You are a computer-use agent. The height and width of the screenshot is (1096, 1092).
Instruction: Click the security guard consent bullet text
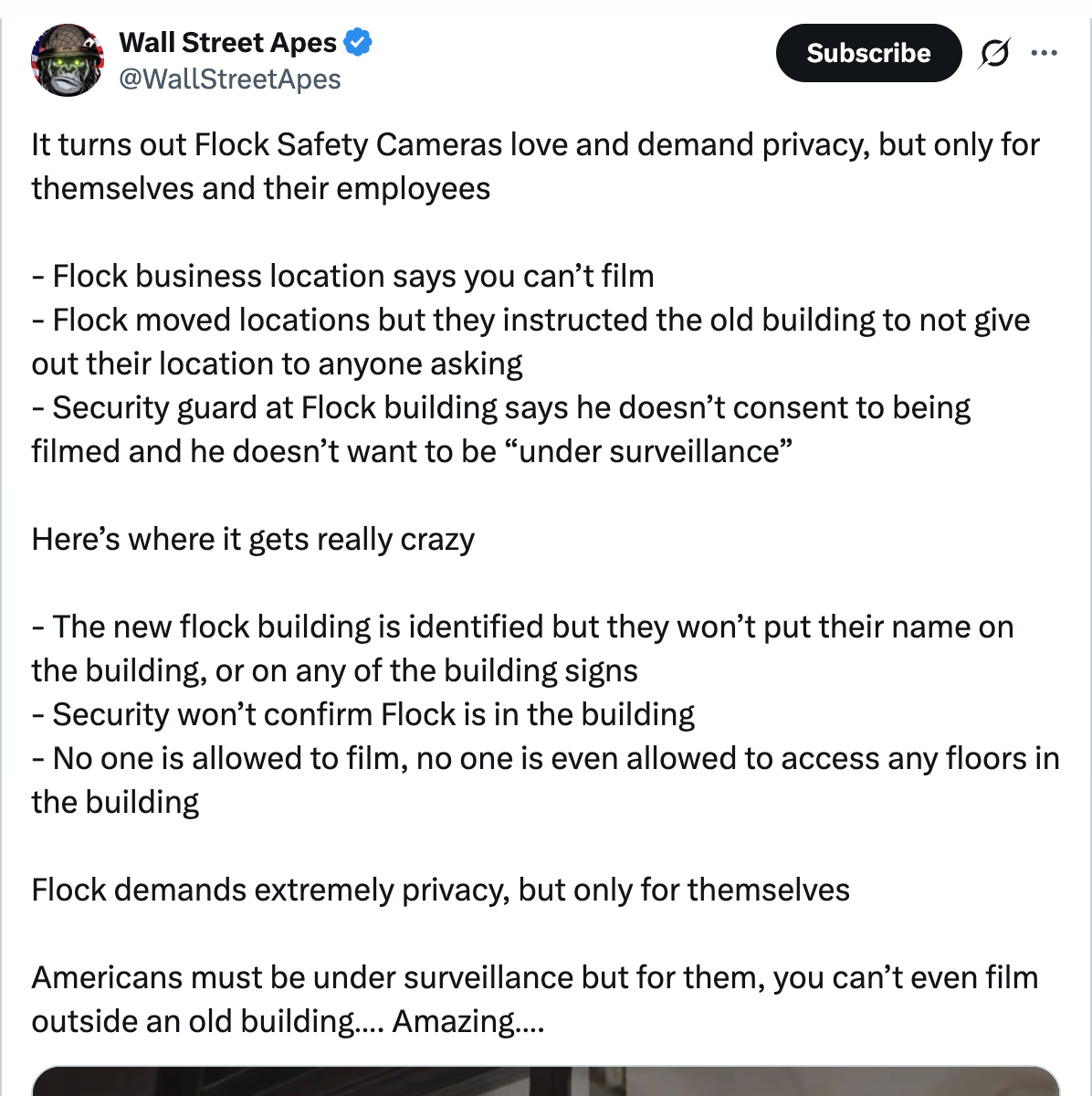coord(501,429)
